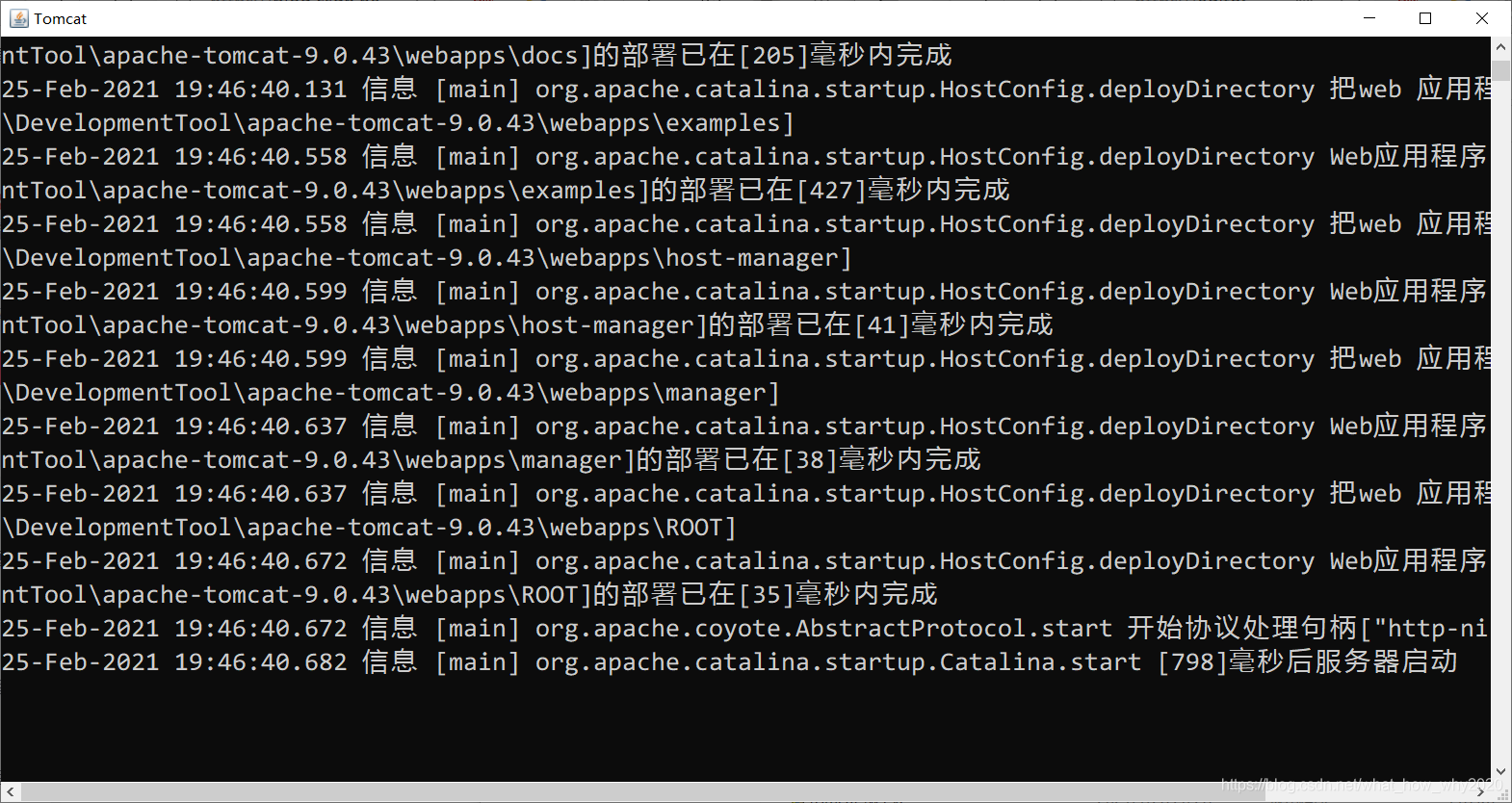This screenshot has width=1512, height=803.
Task: Click the horizontal scrollbar right arrow
Action: (1481, 791)
